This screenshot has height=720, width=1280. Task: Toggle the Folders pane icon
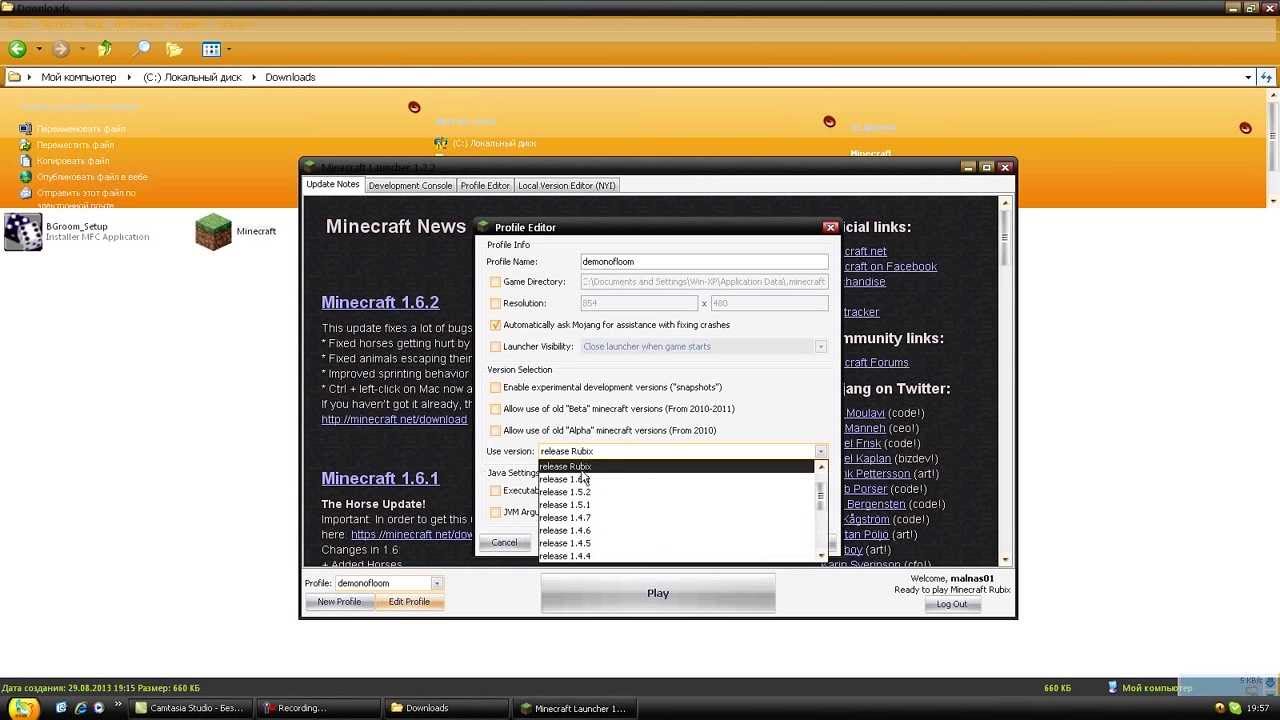tap(174, 49)
